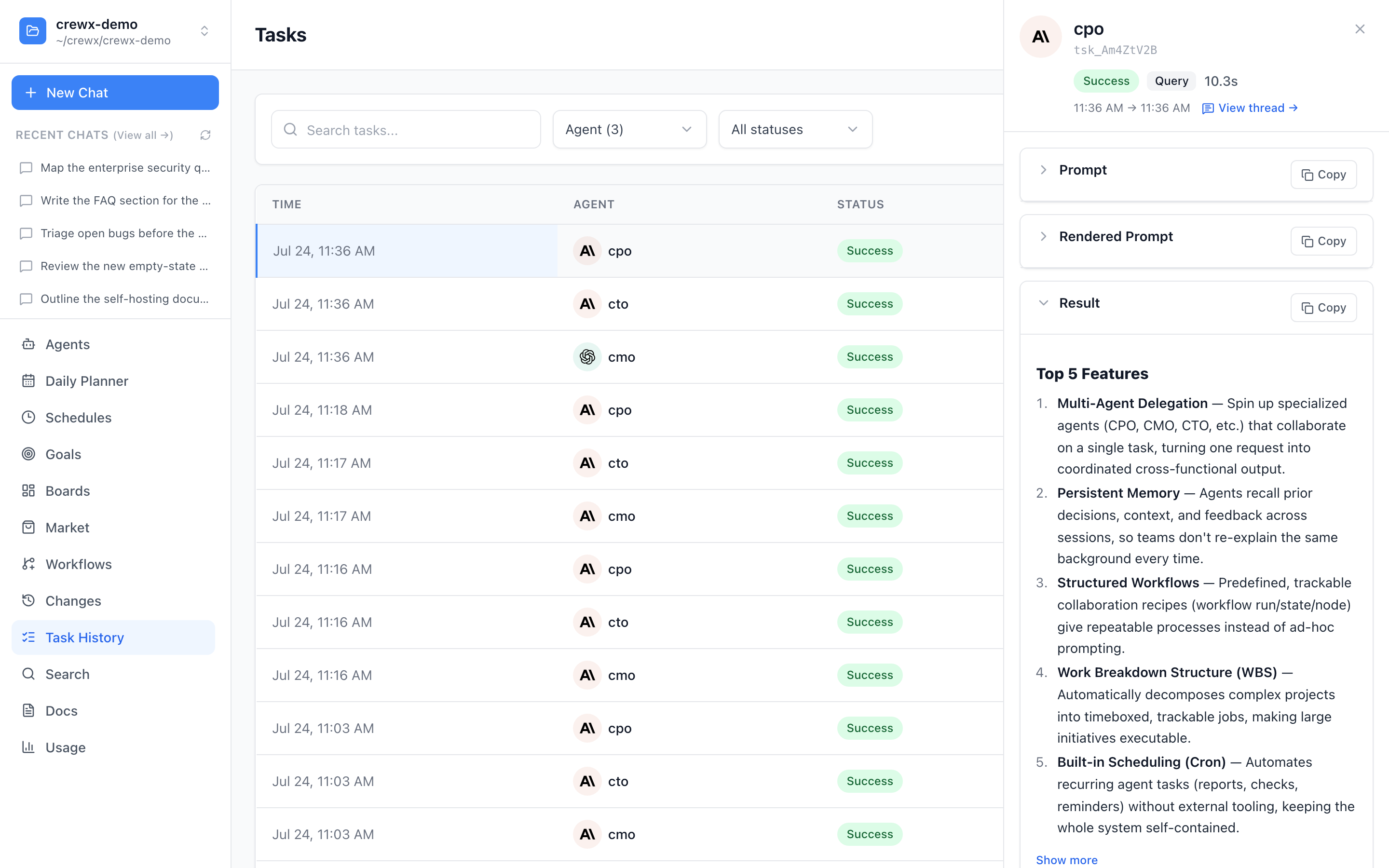Image resolution: width=1389 pixels, height=868 pixels.
Task: Click the Usage bar chart icon
Action: pyautogui.click(x=28, y=747)
